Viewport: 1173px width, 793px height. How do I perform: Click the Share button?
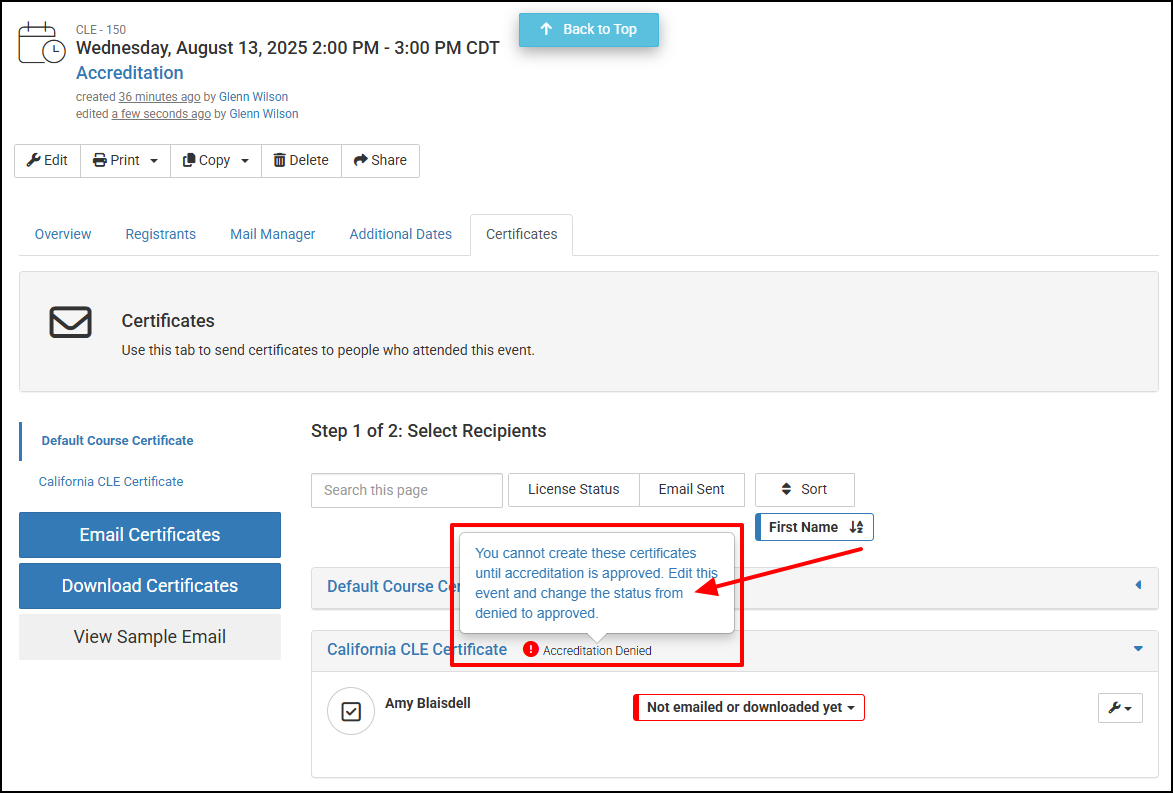click(x=380, y=160)
